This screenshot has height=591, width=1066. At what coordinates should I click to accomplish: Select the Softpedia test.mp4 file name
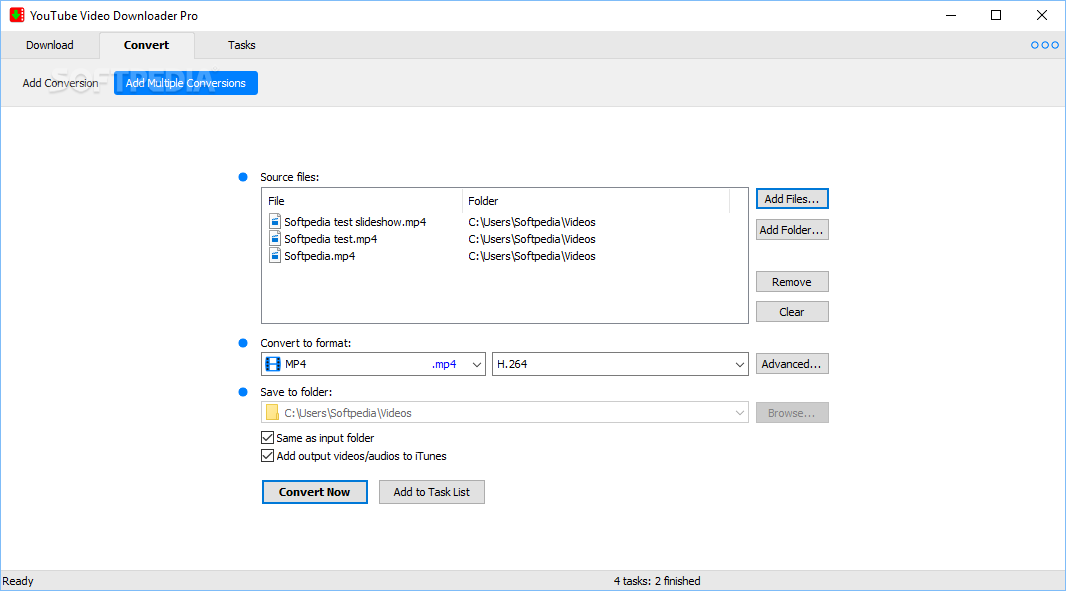pos(330,239)
